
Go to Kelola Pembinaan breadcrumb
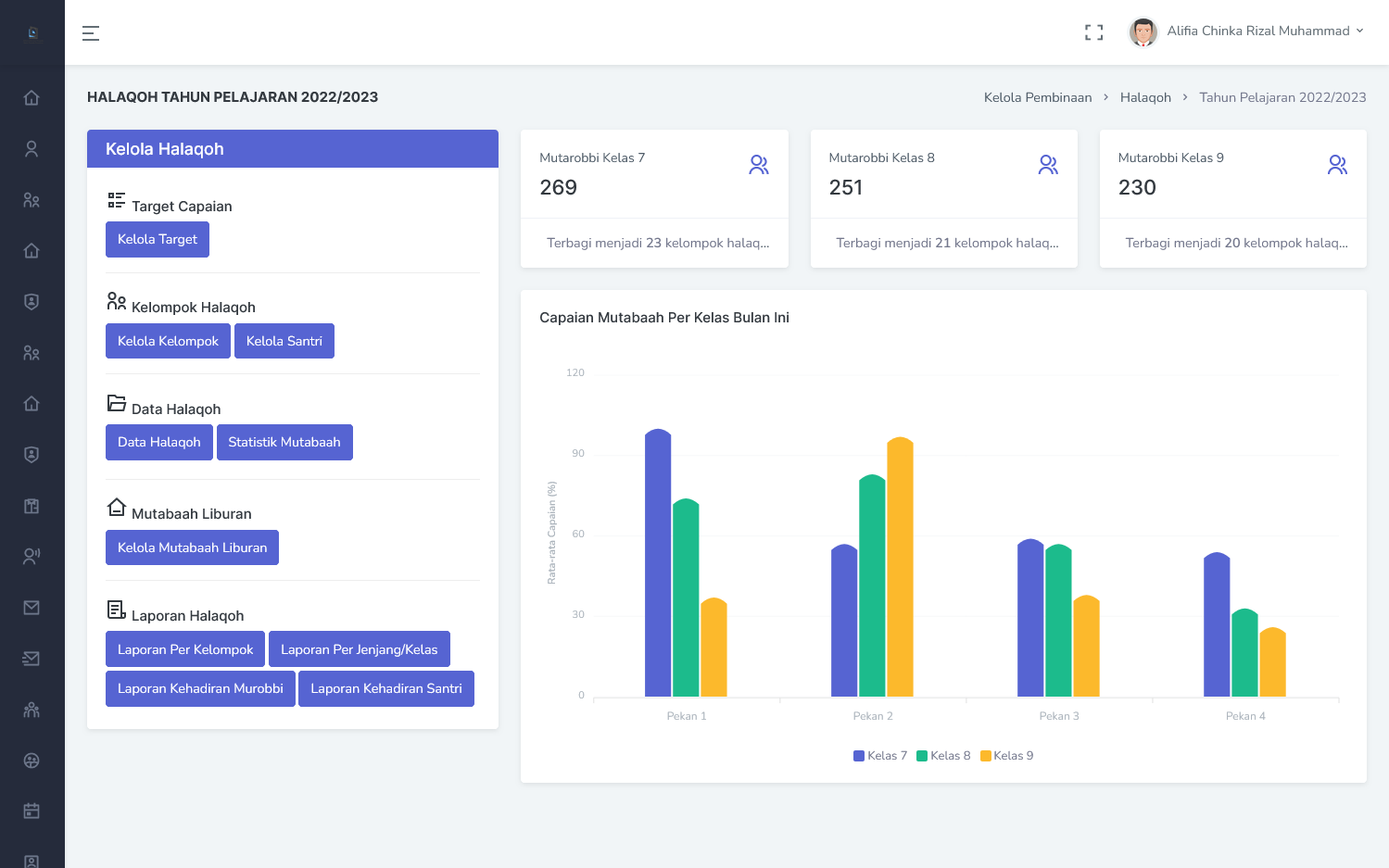[x=1037, y=97]
